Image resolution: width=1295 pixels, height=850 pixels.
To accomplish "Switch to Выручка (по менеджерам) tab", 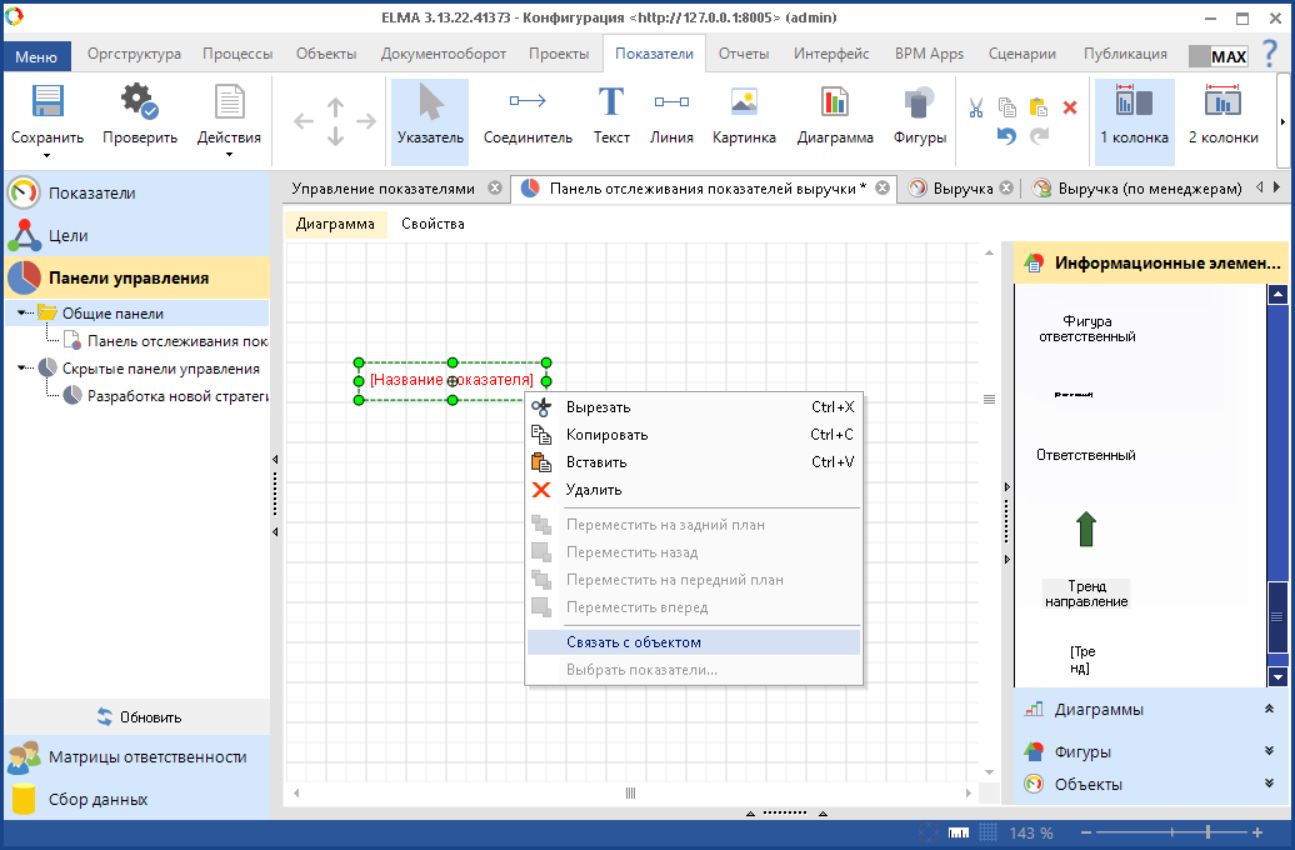I will (1137, 188).
